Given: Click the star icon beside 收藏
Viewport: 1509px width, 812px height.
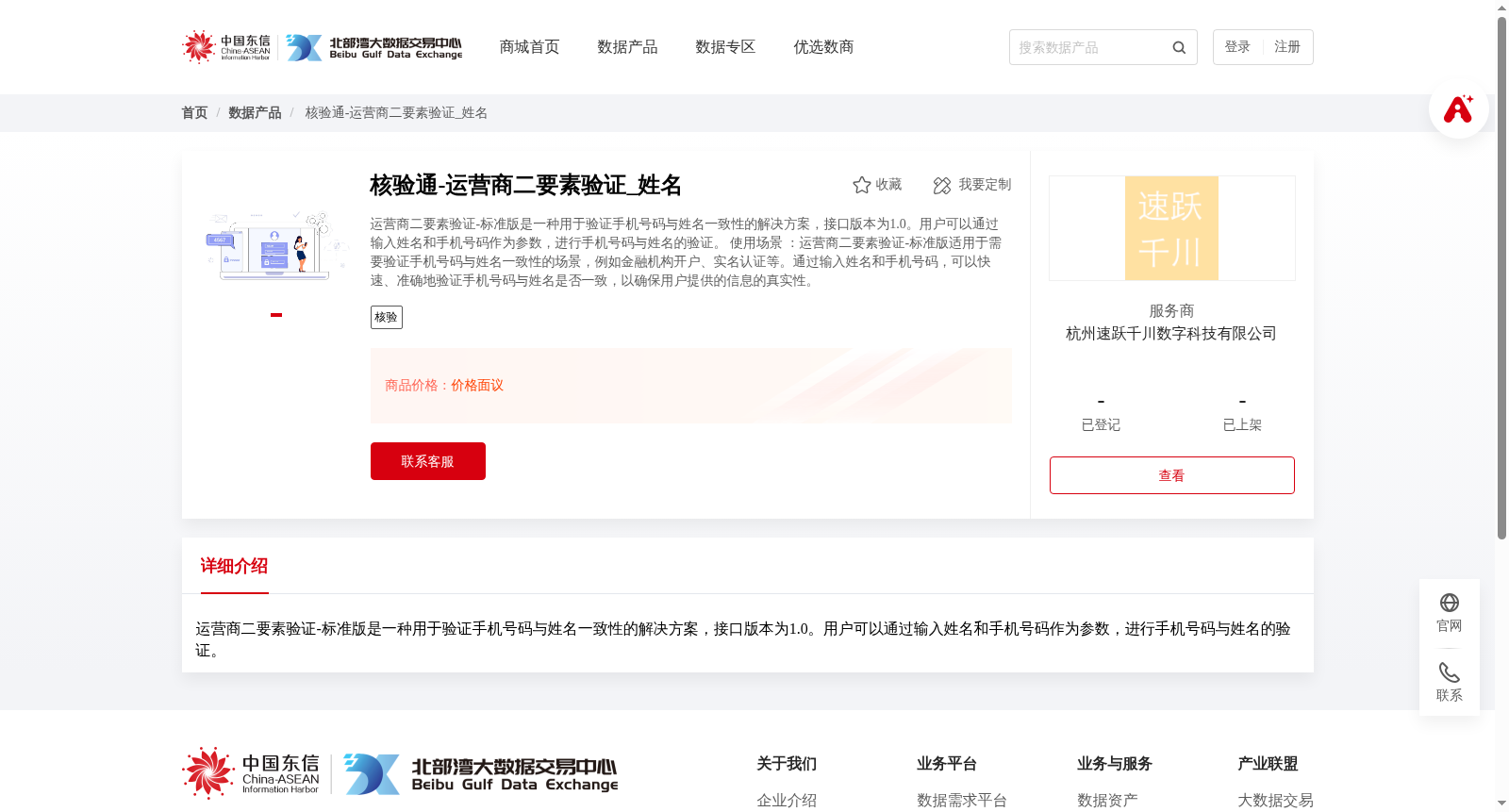Looking at the screenshot, I should (x=861, y=185).
